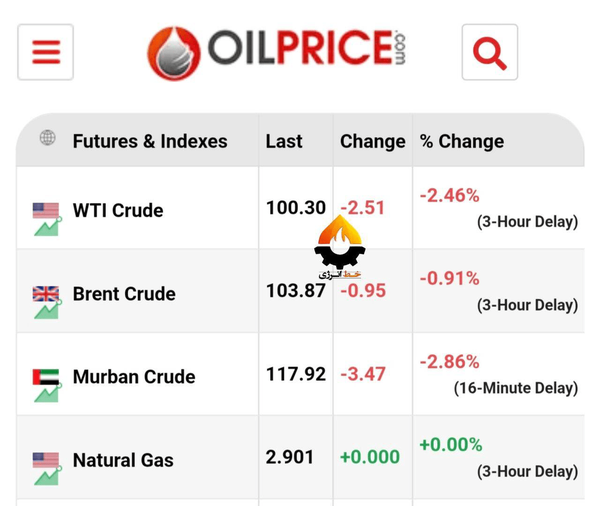Open the WTI Crude chart icon

point(47,227)
